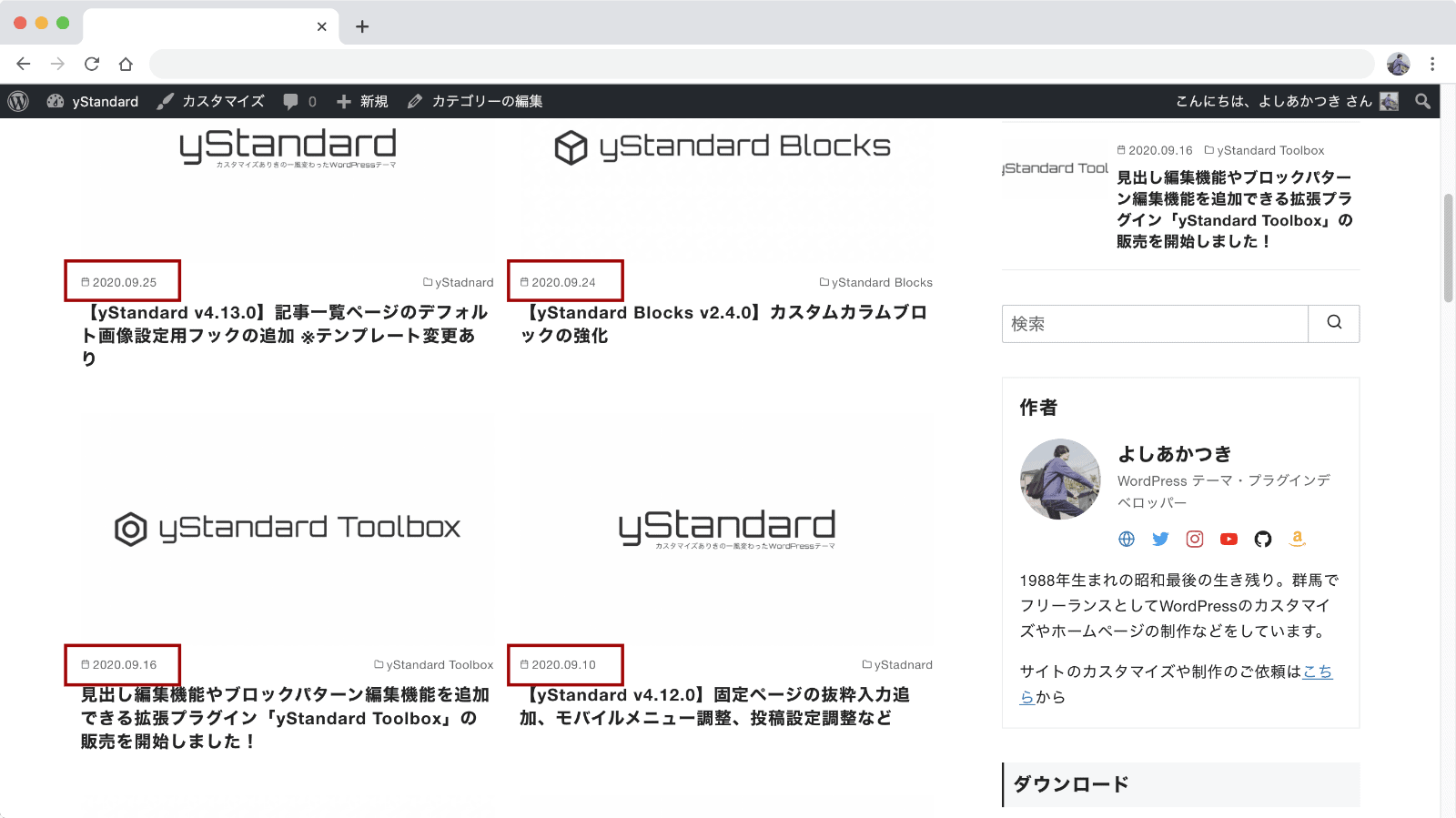Submit the sidebar search with magnifier button
1456x818 pixels.
pos(1334,323)
